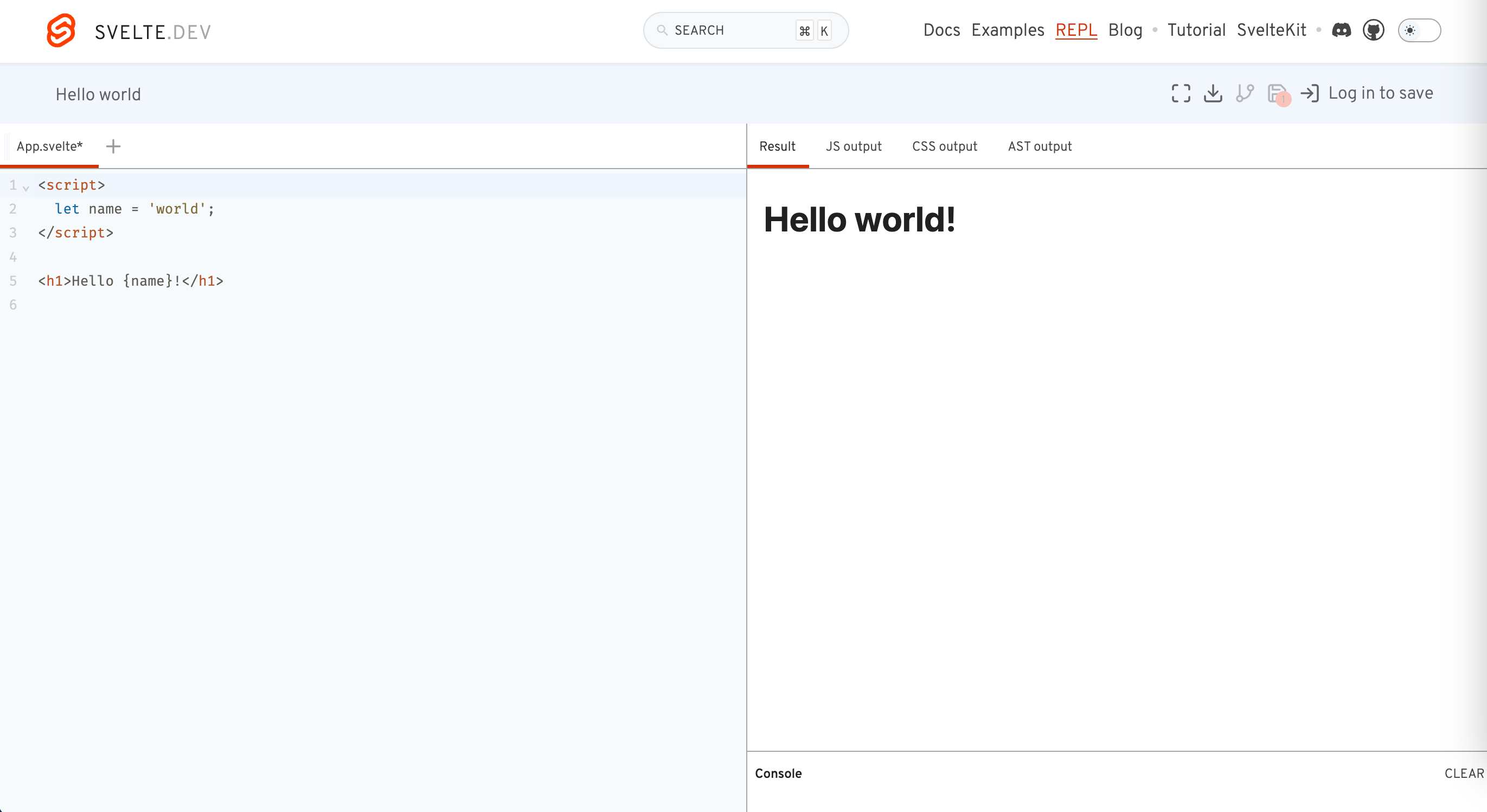Download the app as zip file
This screenshot has height=812, width=1487.
(1212, 93)
